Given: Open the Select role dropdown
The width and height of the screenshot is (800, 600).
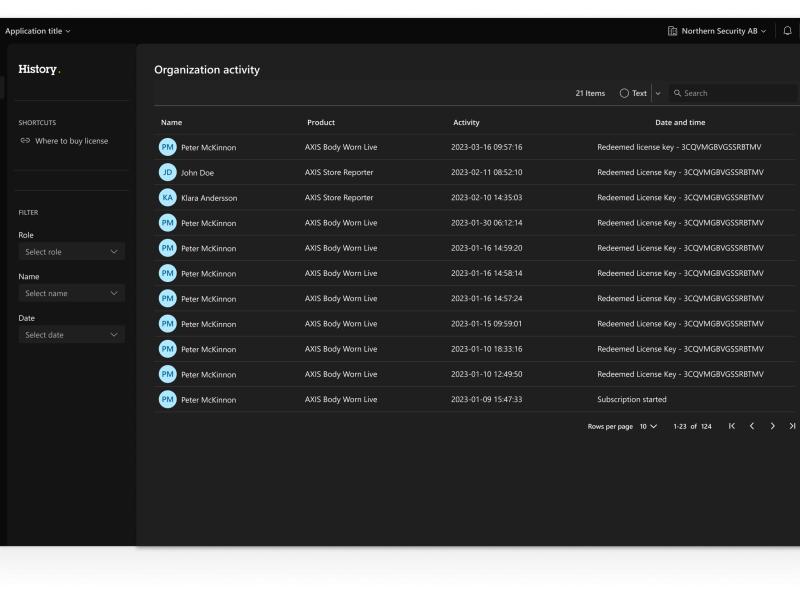Looking at the screenshot, I should [x=71, y=252].
